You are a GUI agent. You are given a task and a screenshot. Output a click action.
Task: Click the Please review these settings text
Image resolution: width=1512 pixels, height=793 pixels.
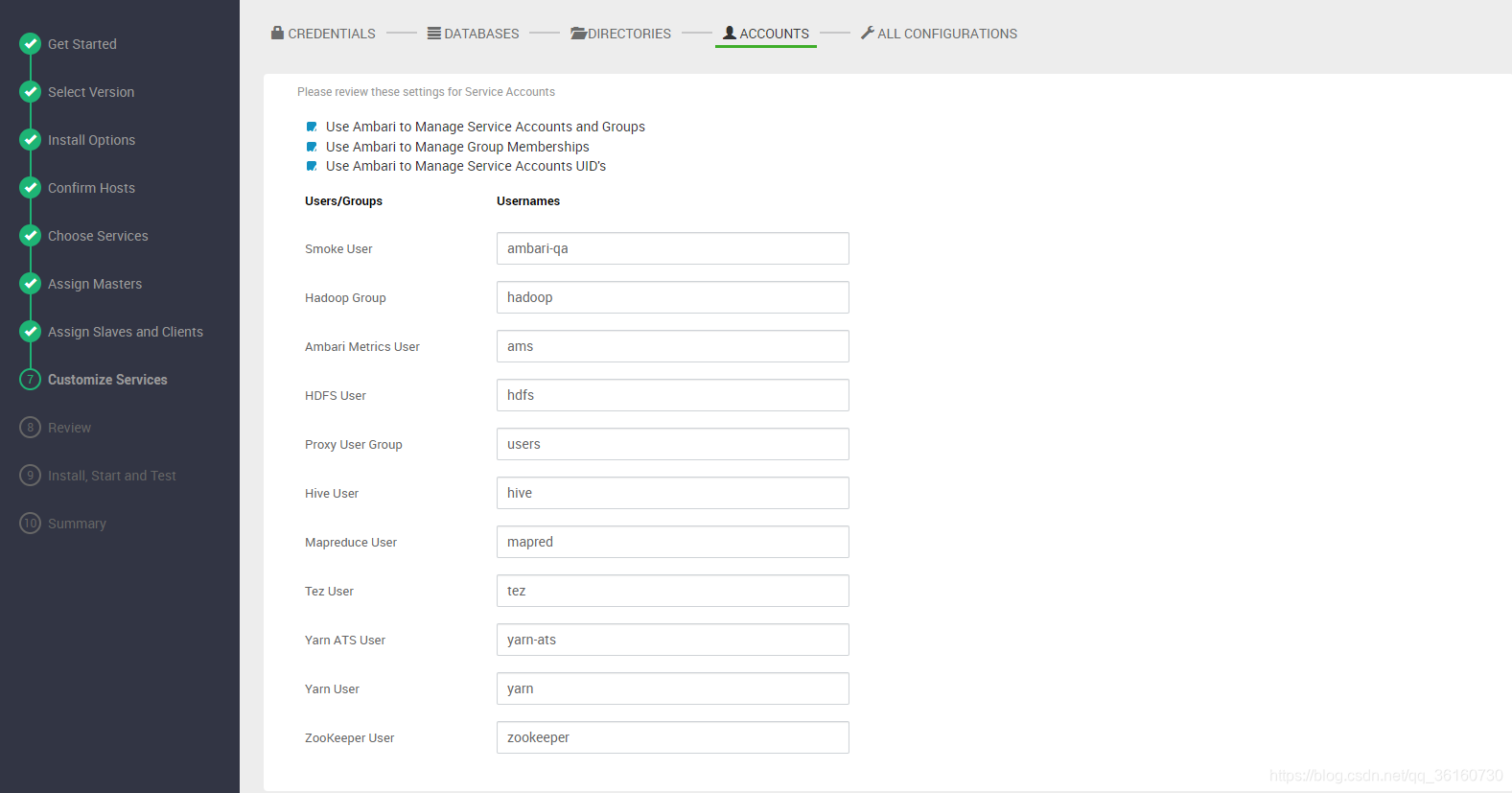426,92
